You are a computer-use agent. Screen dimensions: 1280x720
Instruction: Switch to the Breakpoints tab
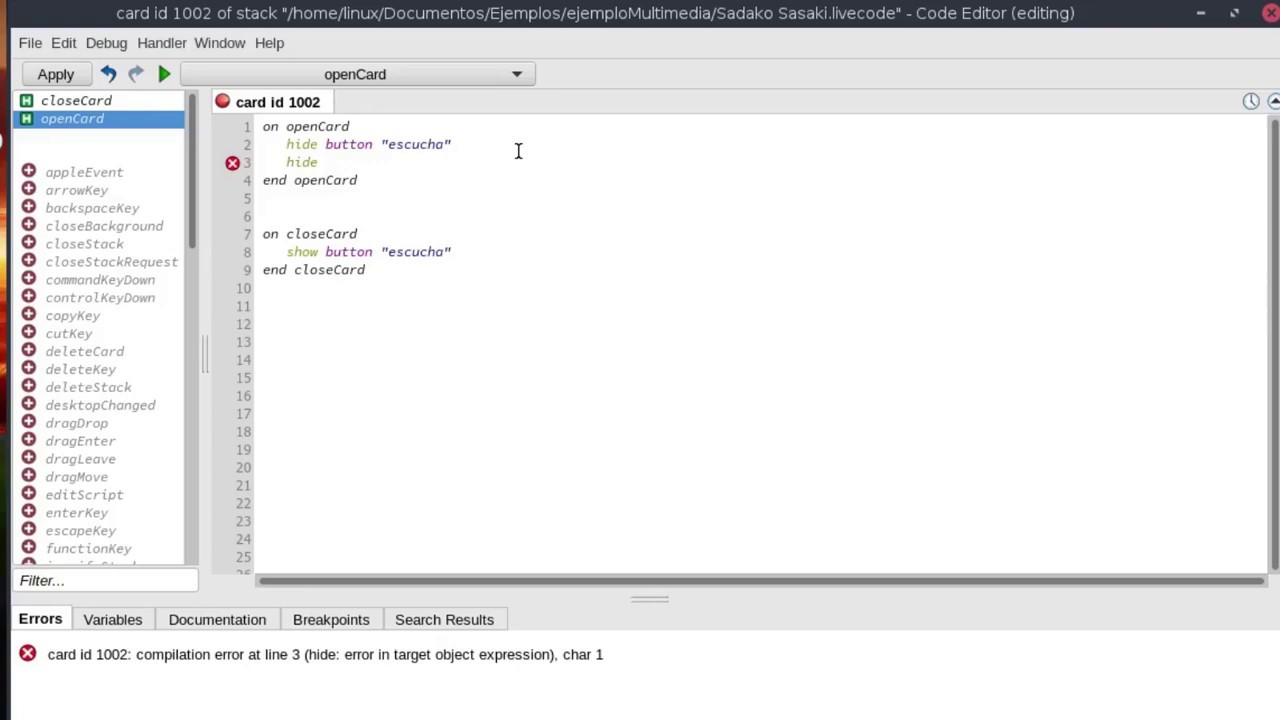pyautogui.click(x=331, y=620)
